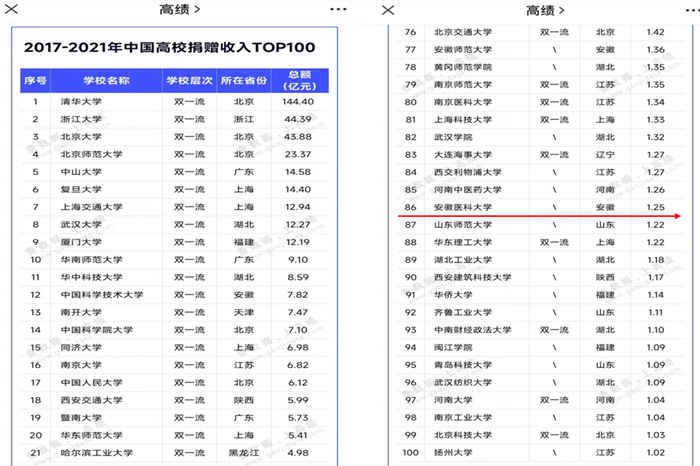The image size is (700, 466).
Task: Click 华中科技大学 in row 11
Action: (92, 277)
